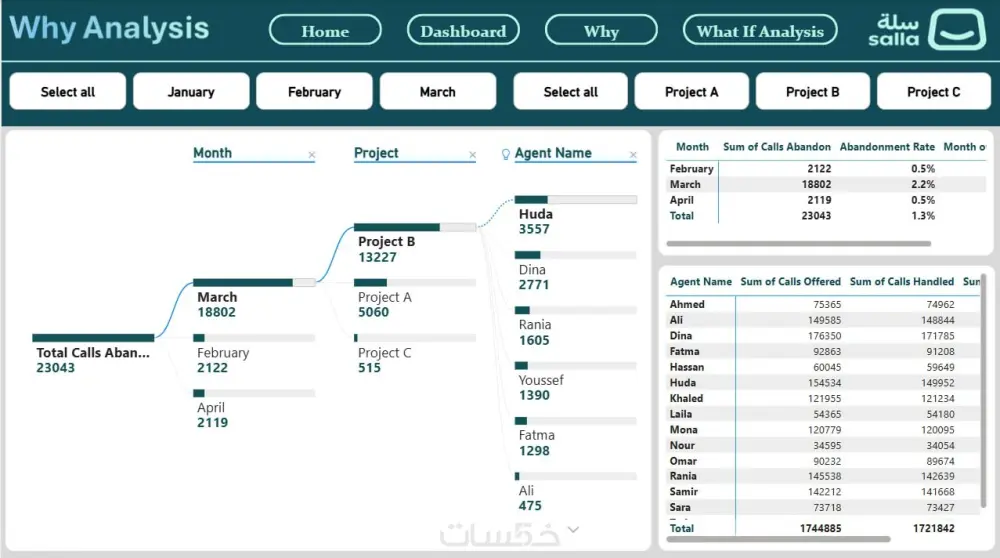Select the Ali agent node in tree
The image size is (1000, 558).
pyautogui.click(x=575, y=492)
